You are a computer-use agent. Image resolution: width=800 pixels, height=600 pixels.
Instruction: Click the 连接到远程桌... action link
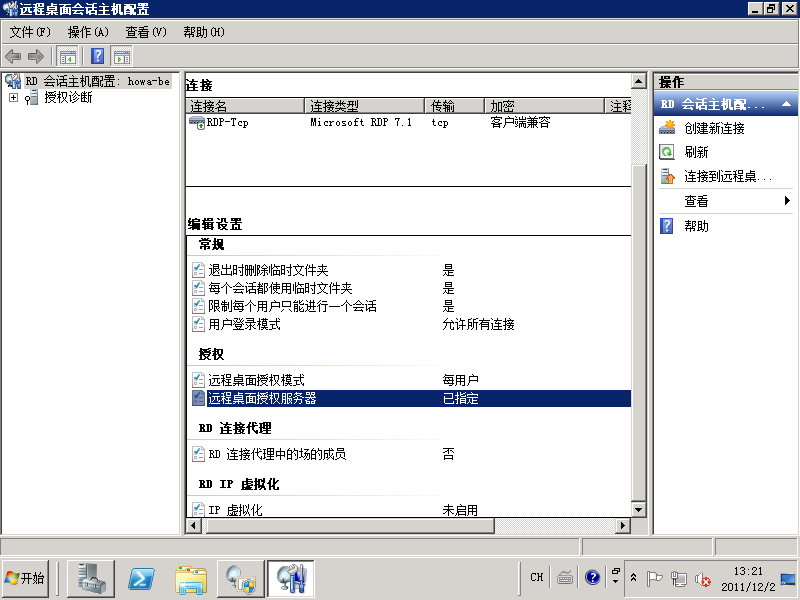(728, 177)
